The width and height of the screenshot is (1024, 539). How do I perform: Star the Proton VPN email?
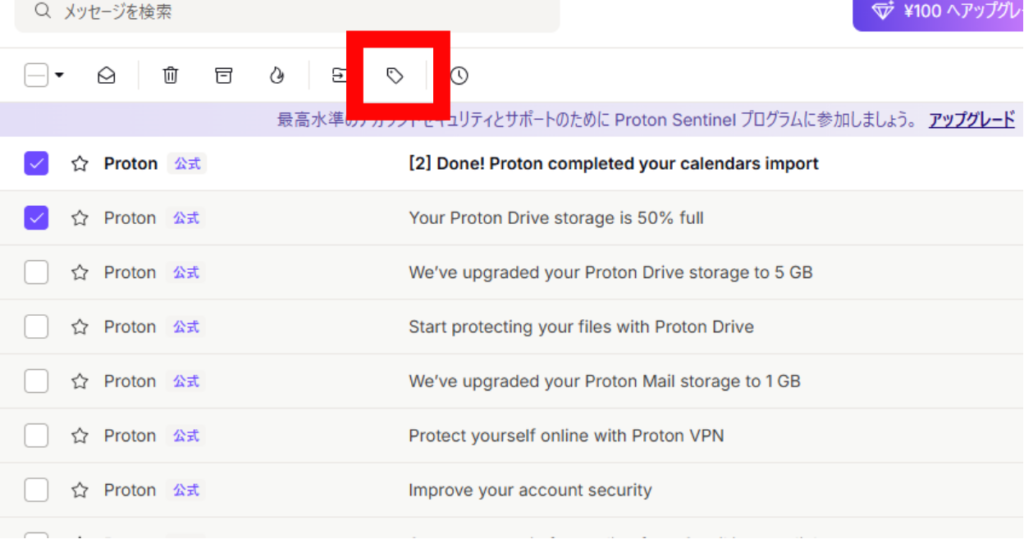click(x=80, y=436)
